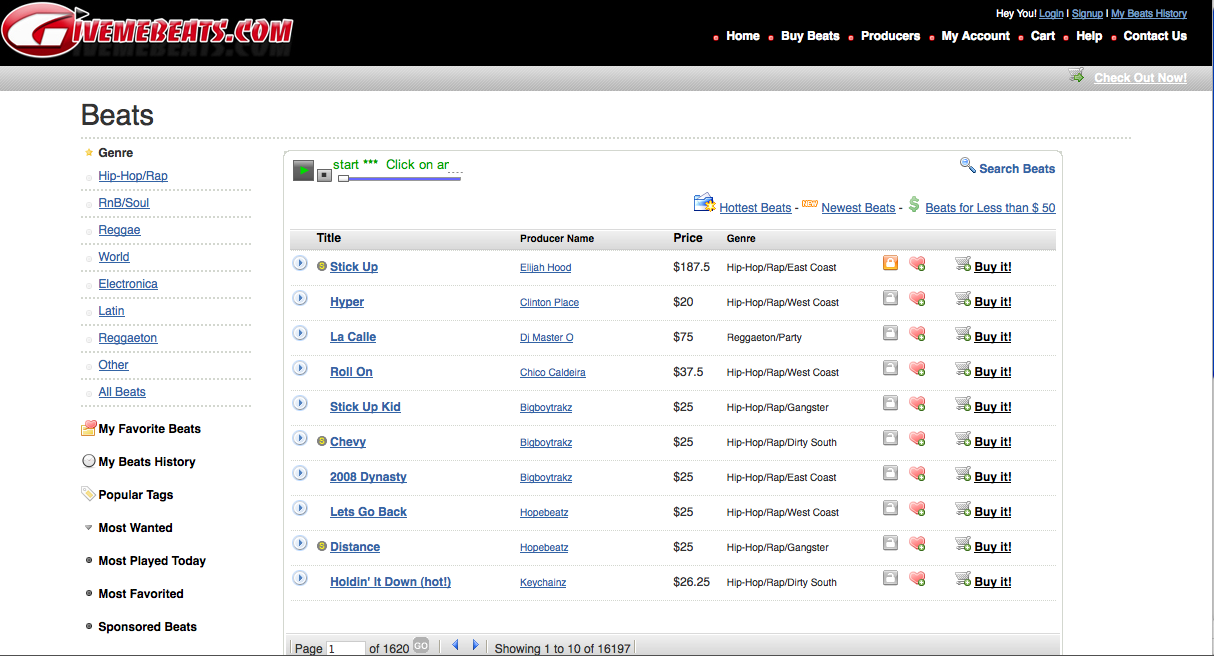Expand Sponsored Beats section
This screenshot has height=656, width=1214.
click(x=147, y=627)
